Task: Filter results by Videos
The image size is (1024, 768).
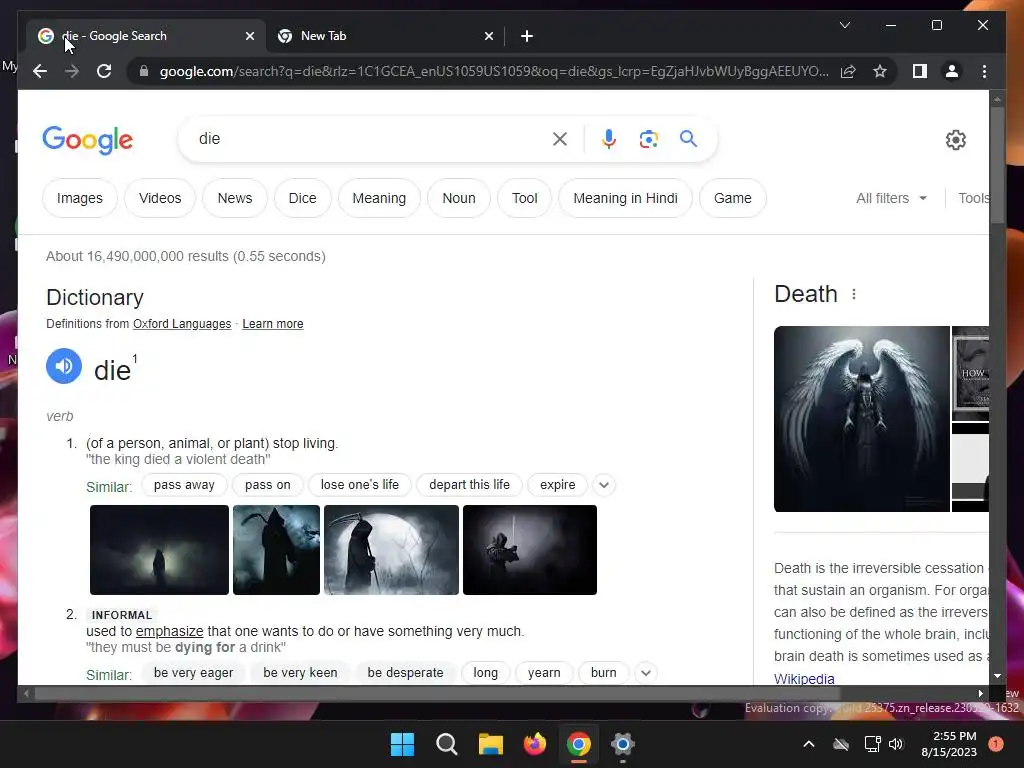Action: tap(160, 198)
